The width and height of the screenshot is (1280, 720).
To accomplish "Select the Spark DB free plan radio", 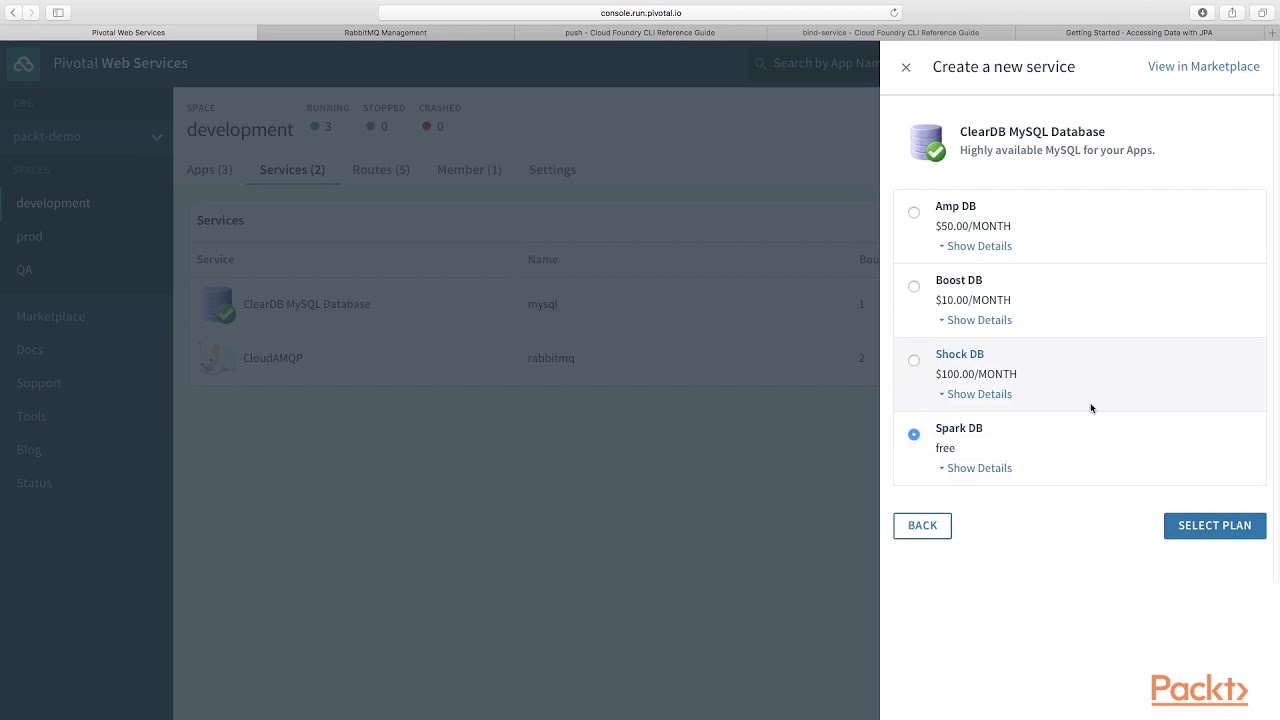I will coord(914,434).
